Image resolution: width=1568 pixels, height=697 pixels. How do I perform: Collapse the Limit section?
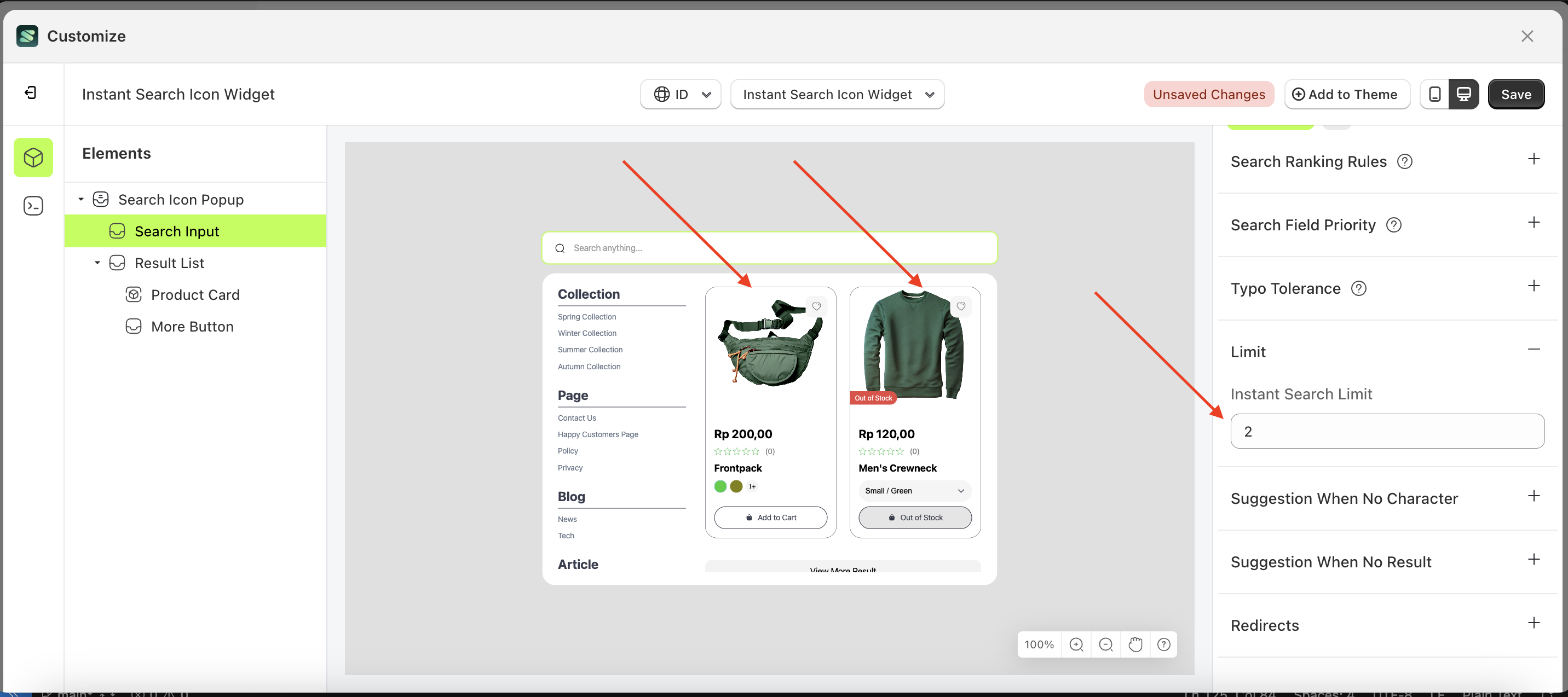click(x=1534, y=350)
